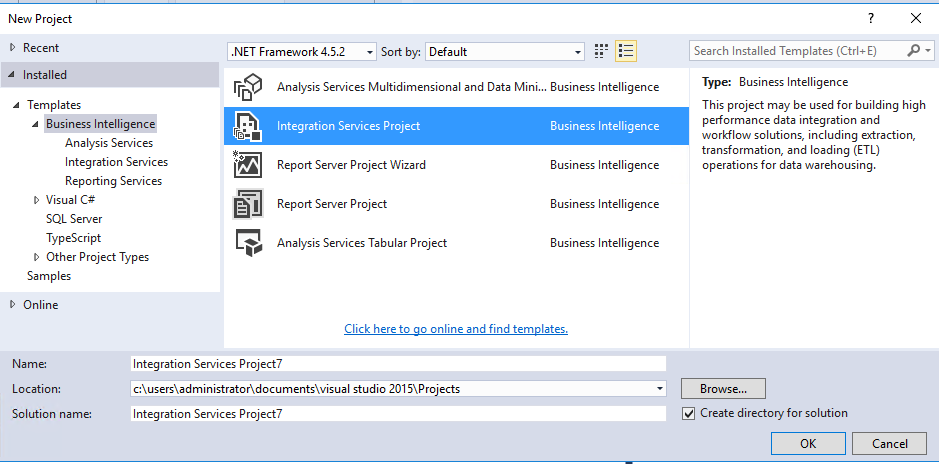Open the Sort by dropdown

(x=577, y=52)
